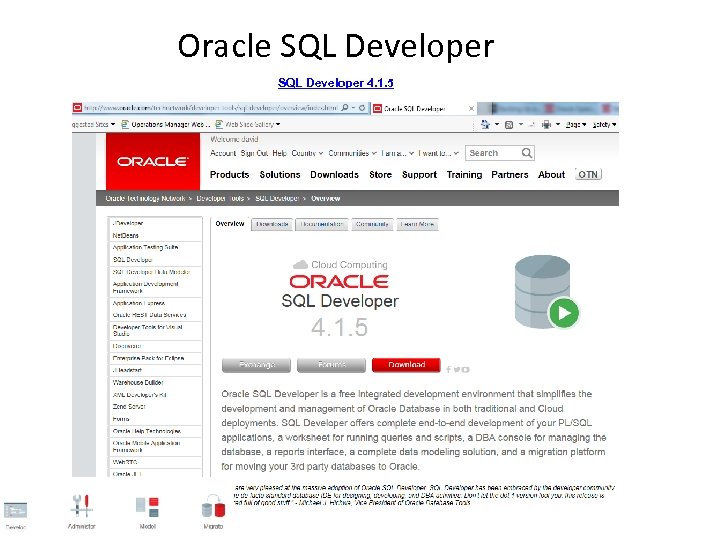
Task: Open the SQL Developer 4.1.5 slide hyperlink
Action: pos(336,83)
